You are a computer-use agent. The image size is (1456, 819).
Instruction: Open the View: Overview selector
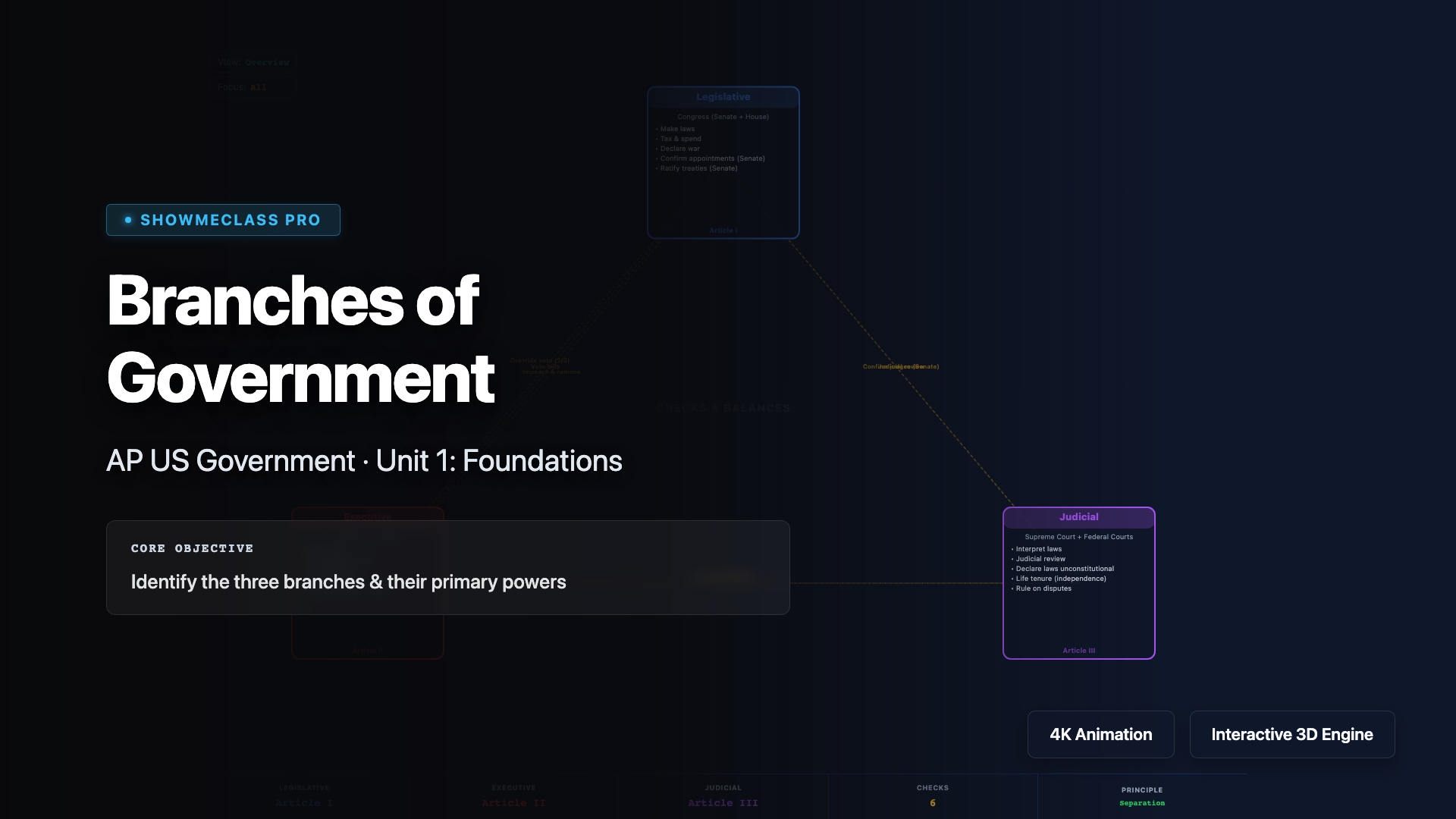pyautogui.click(x=253, y=62)
